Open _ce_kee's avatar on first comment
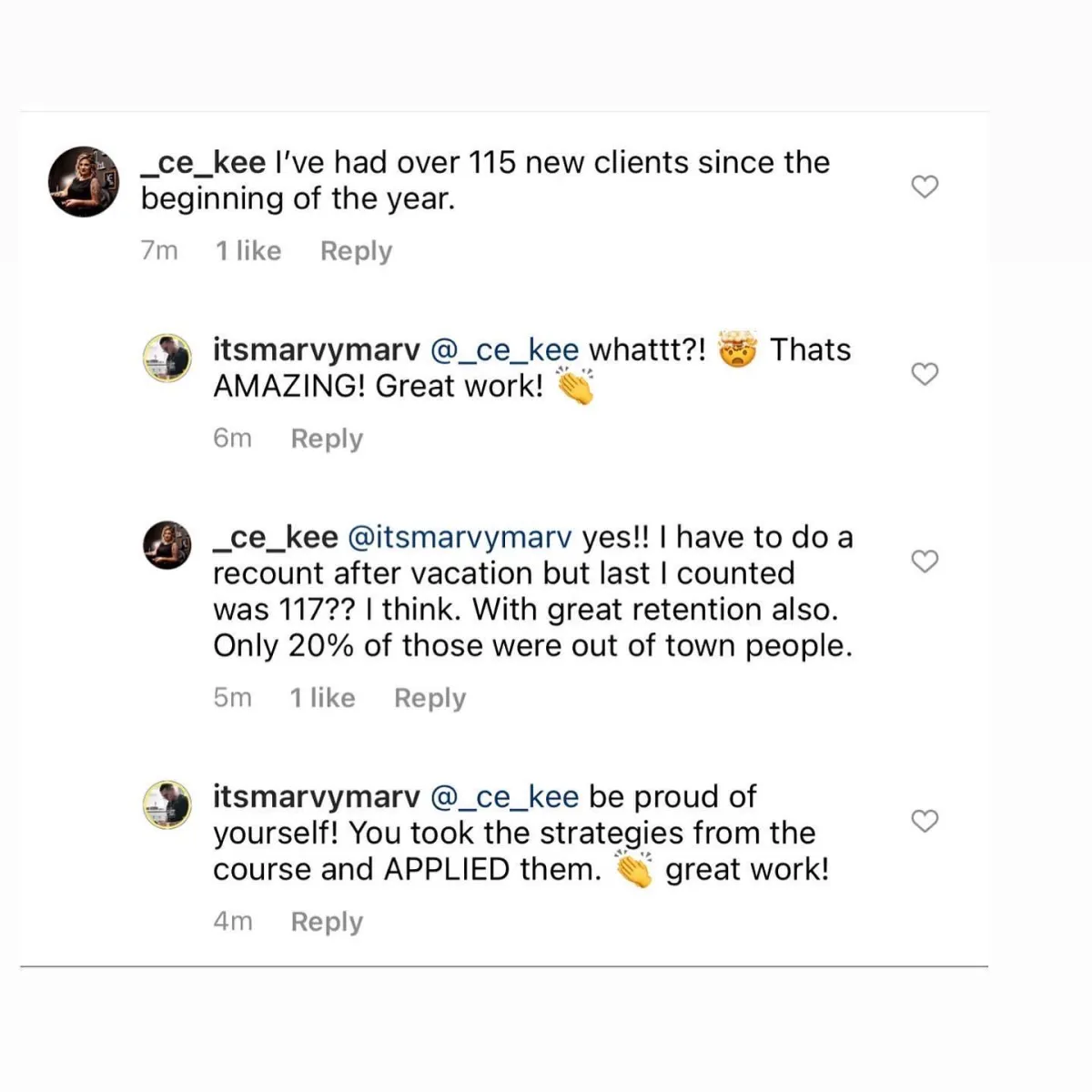The image size is (1092, 1092). [x=84, y=181]
